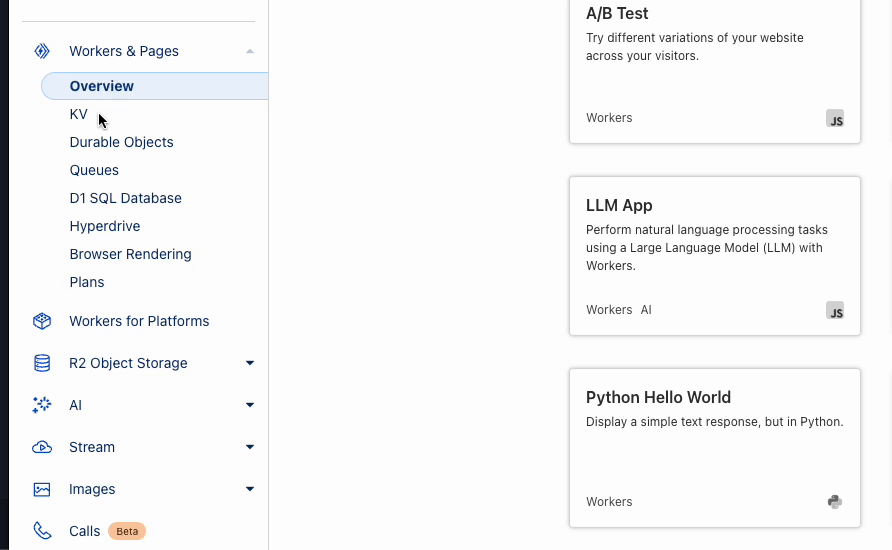Open the LLM App template card

pos(714,256)
